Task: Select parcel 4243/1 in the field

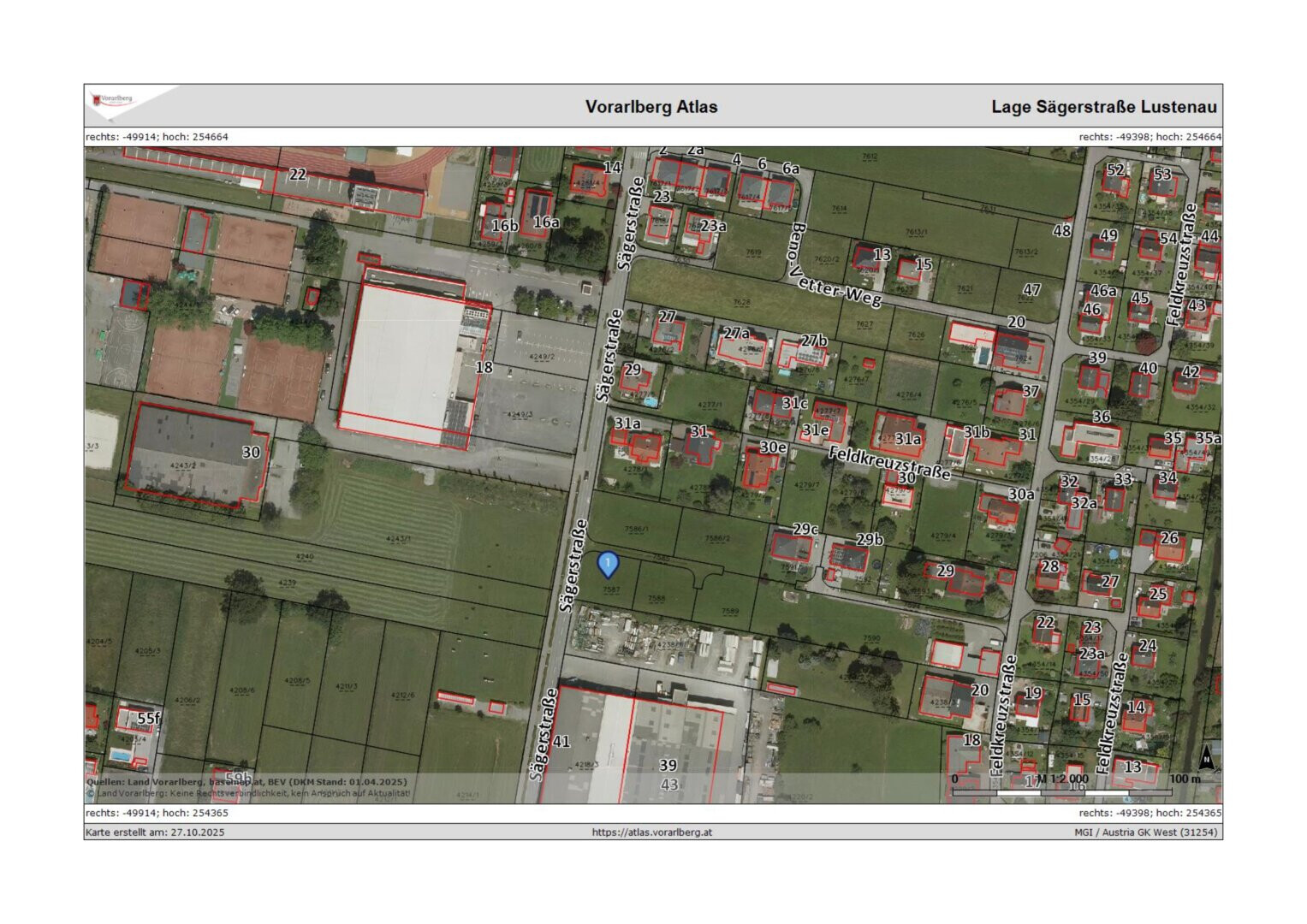Action: click(398, 538)
